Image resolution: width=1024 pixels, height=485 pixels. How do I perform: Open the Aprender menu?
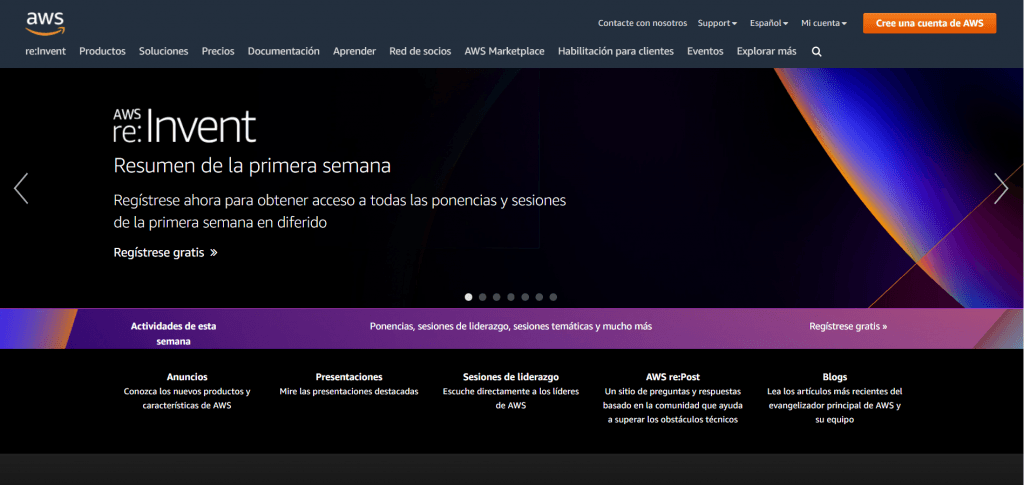pos(355,51)
